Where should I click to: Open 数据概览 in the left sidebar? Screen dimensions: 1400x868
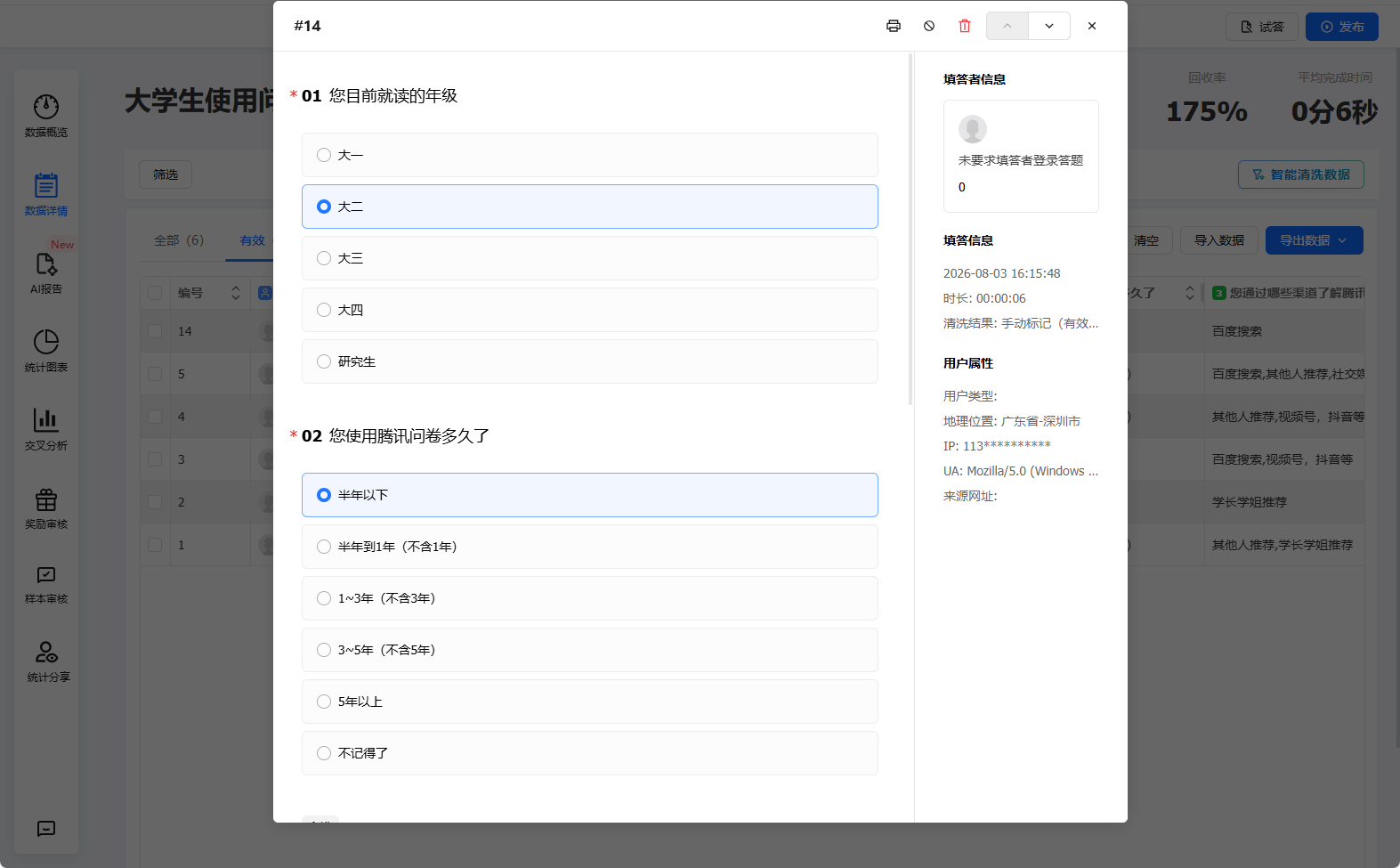(46, 116)
